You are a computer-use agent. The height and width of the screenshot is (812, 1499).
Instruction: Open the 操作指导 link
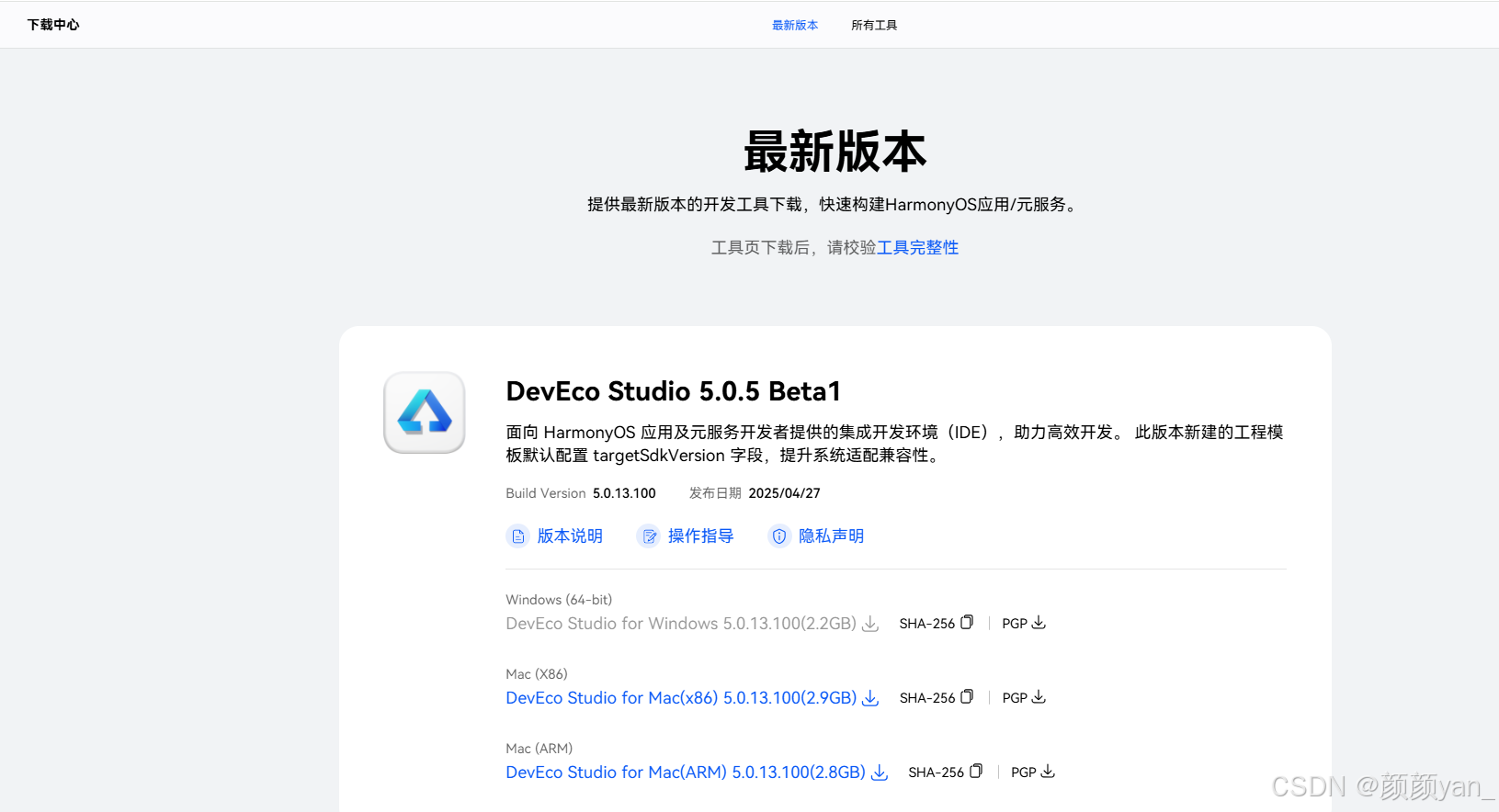pyautogui.click(x=700, y=536)
